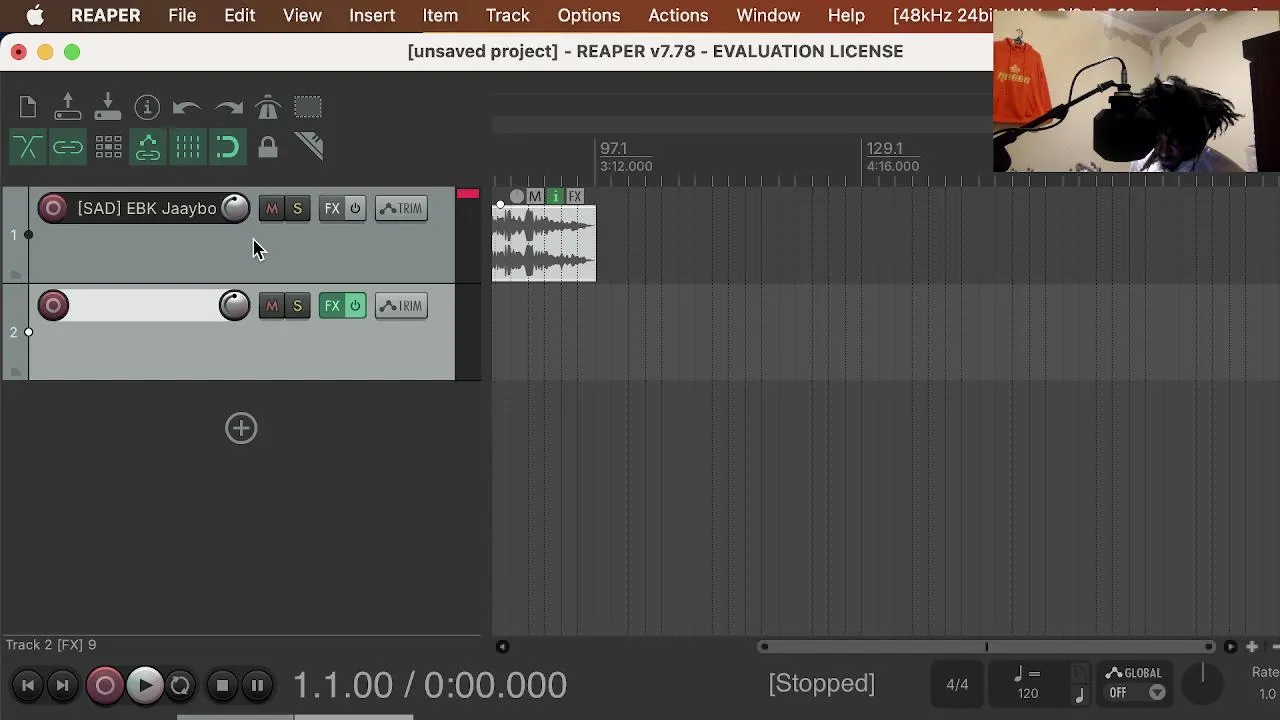This screenshot has width=1280, height=720.
Task: Solo track 2
Action: [x=297, y=305]
